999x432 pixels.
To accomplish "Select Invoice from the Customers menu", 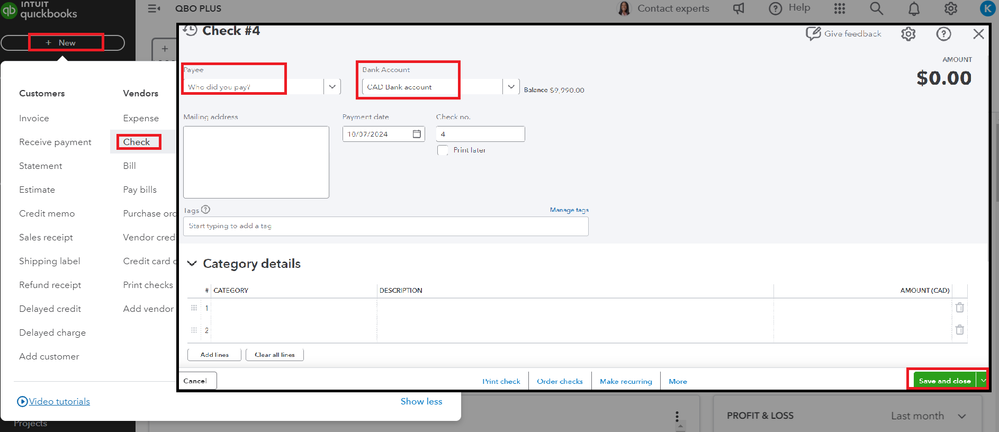I will point(34,118).
